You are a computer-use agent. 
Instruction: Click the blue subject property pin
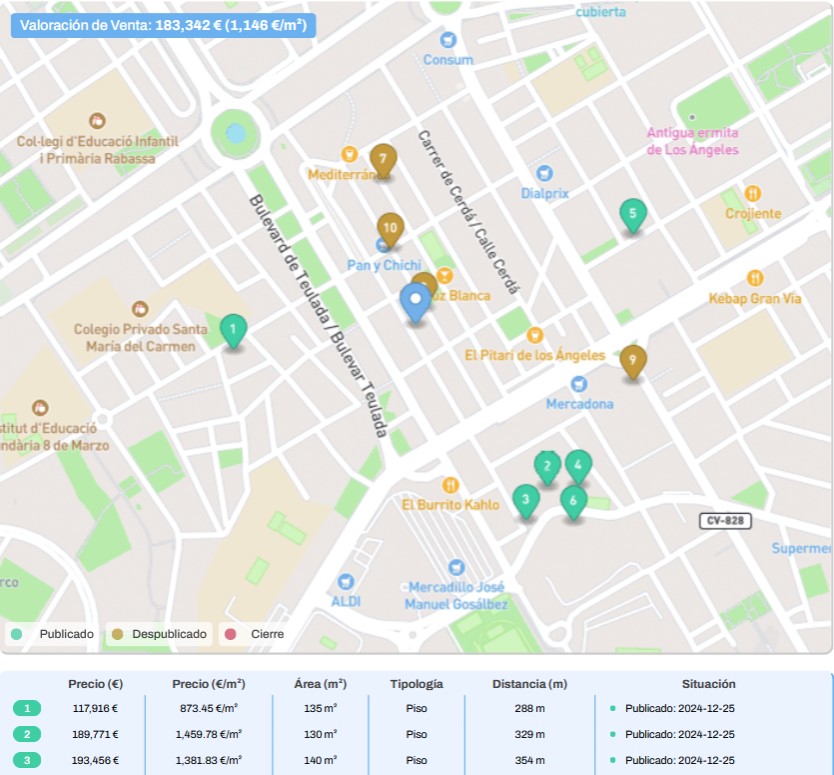[x=415, y=300]
